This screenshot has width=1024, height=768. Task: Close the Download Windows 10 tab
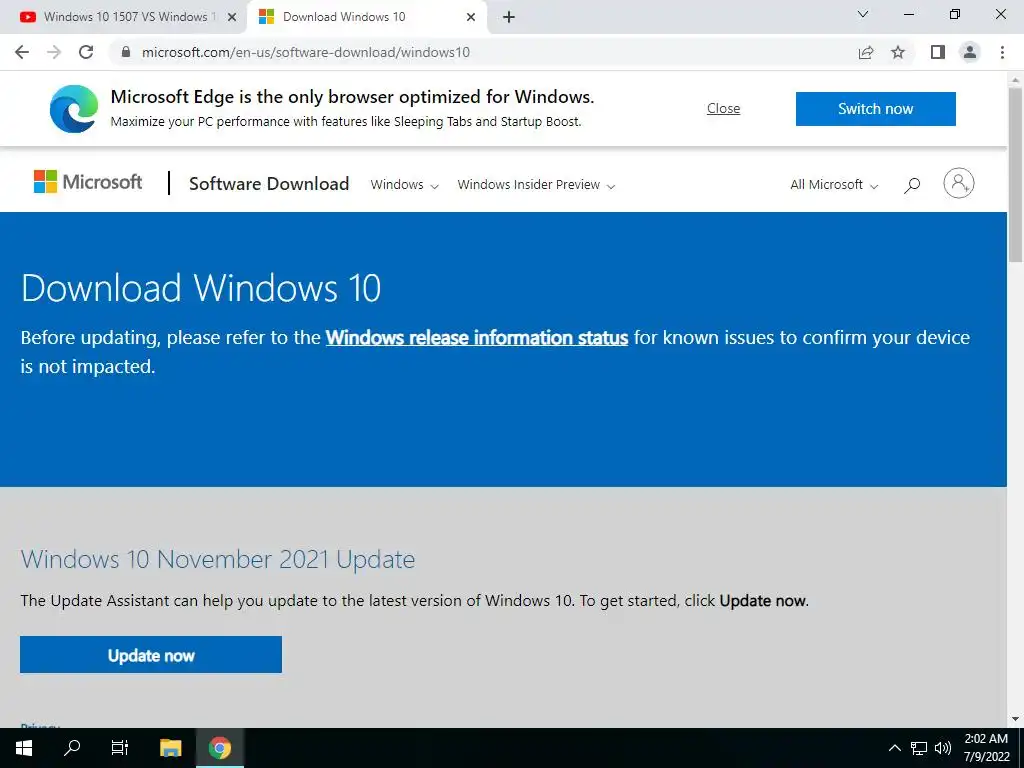[x=471, y=18]
